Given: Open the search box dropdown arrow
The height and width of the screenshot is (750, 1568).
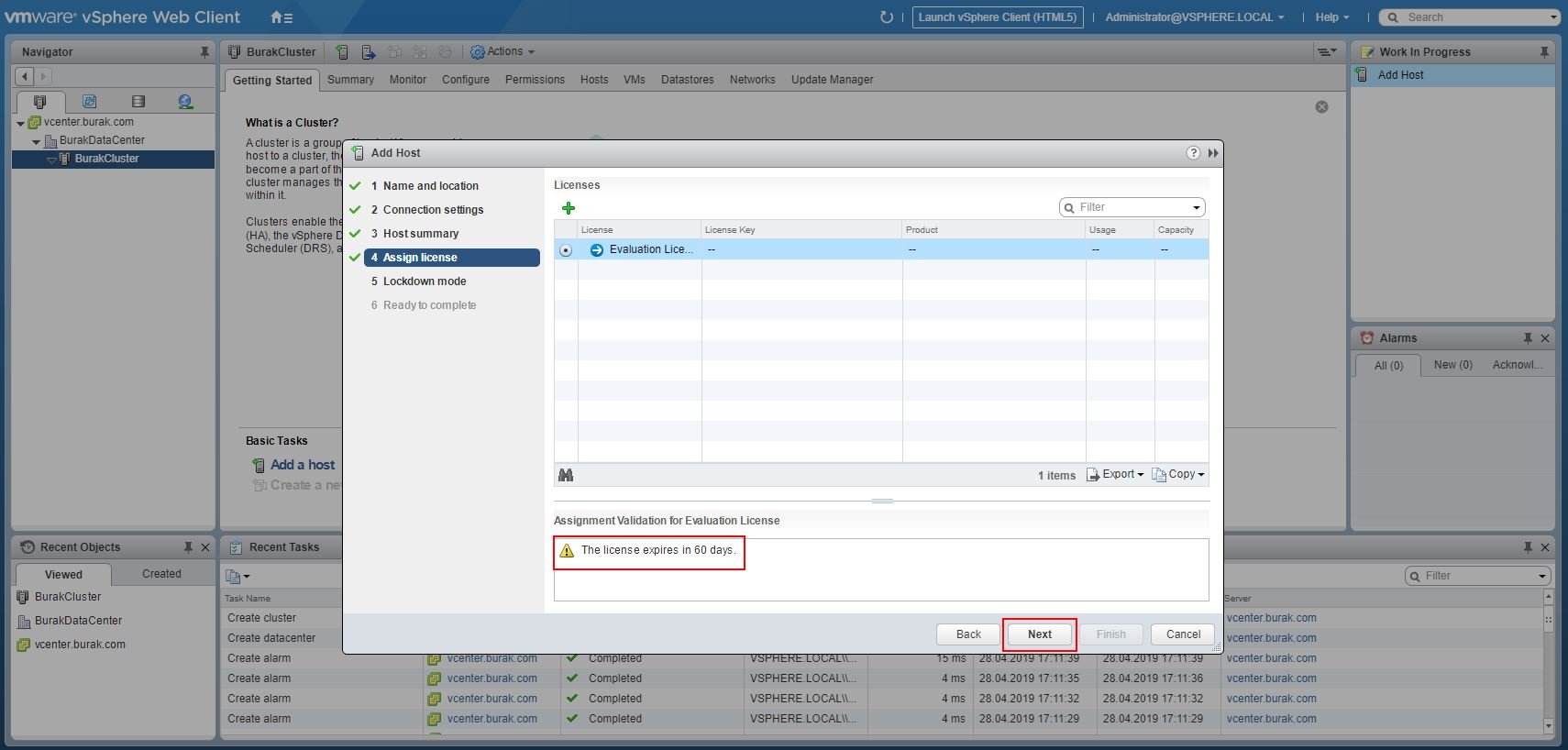Looking at the screenshot, I should click(1552, 17).
